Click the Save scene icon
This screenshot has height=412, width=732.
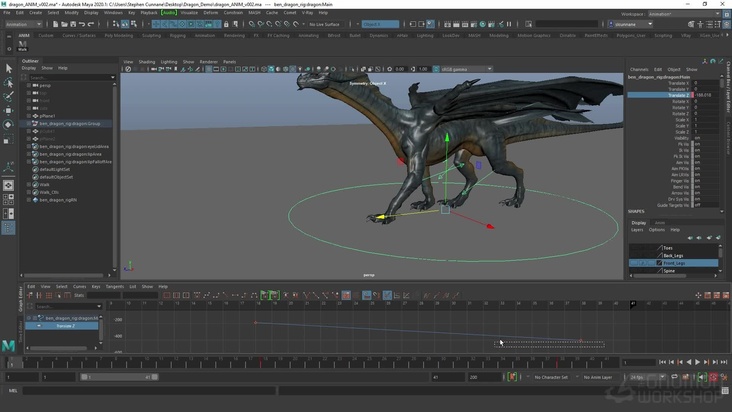pos(73,24)
